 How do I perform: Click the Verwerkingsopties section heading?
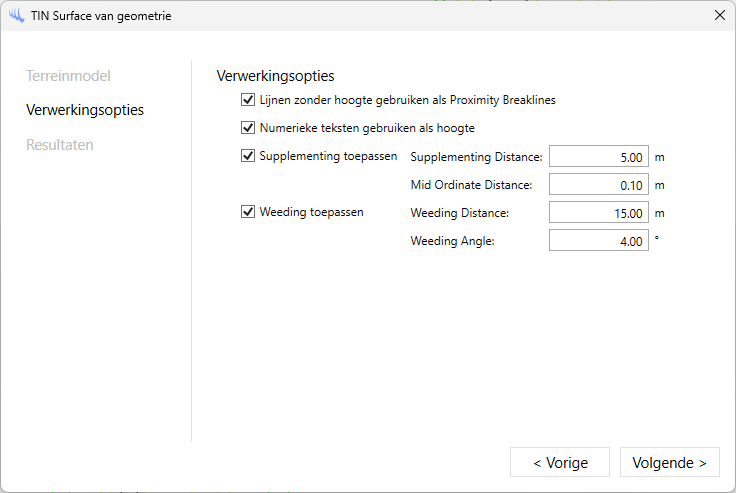point(275,76)
